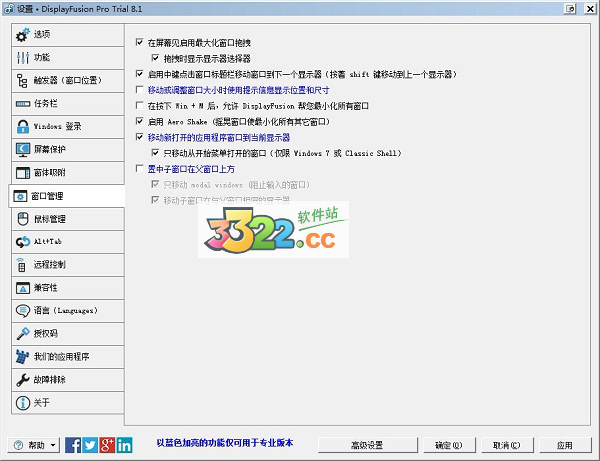Screen dimensions: 600x461
Task: Open the 选项 gears icon tab
Action: coord(23,35)
